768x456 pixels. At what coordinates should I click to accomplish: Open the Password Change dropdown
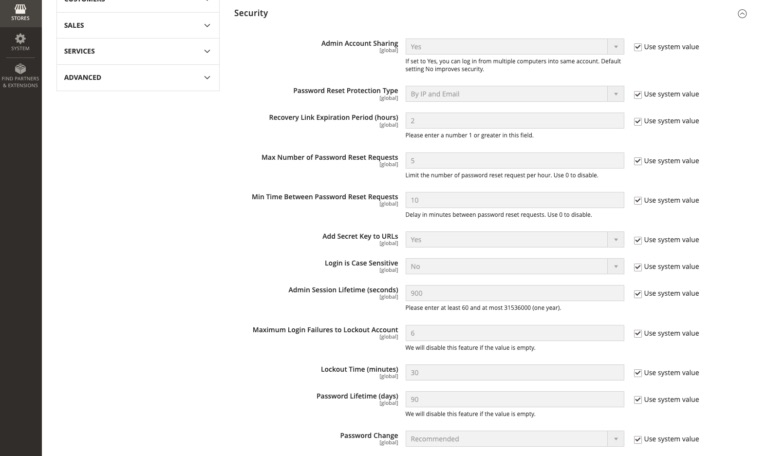514,439
